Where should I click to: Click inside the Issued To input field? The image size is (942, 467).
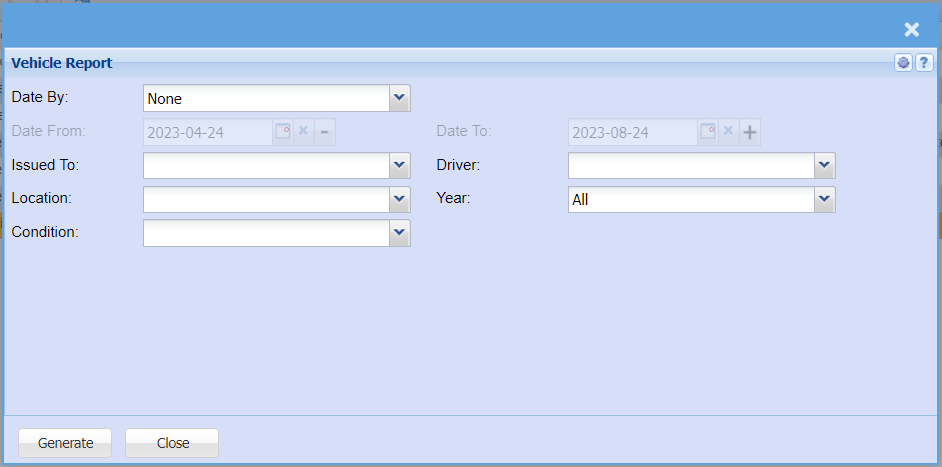[266, 165]
